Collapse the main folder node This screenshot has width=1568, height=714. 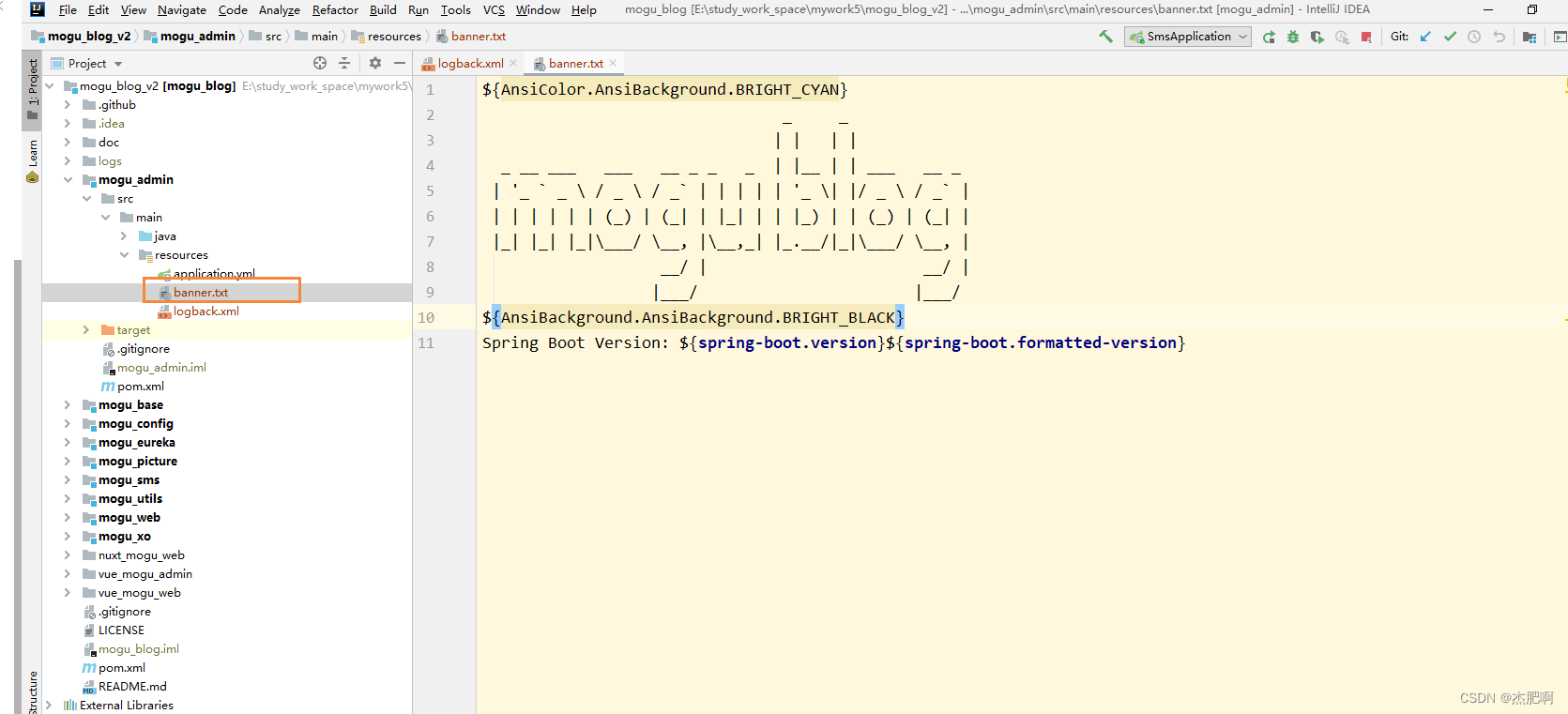pyautogui.click(x=105, y=217)
